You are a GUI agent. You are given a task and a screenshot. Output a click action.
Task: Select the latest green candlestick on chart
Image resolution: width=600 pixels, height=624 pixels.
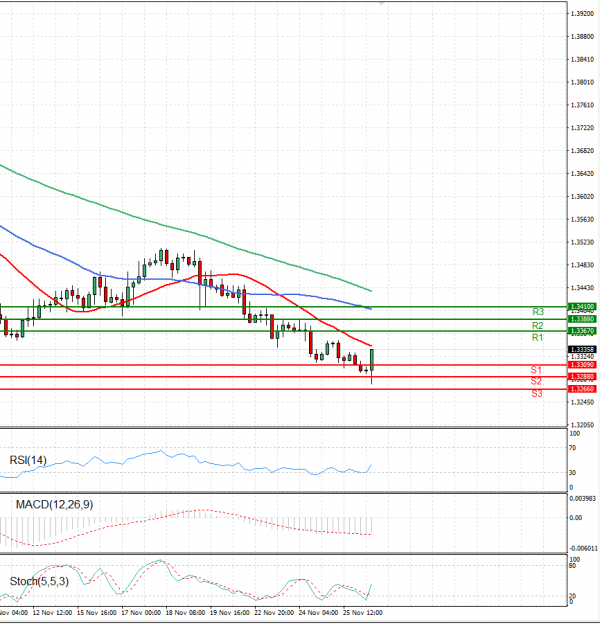click(372, 360)
